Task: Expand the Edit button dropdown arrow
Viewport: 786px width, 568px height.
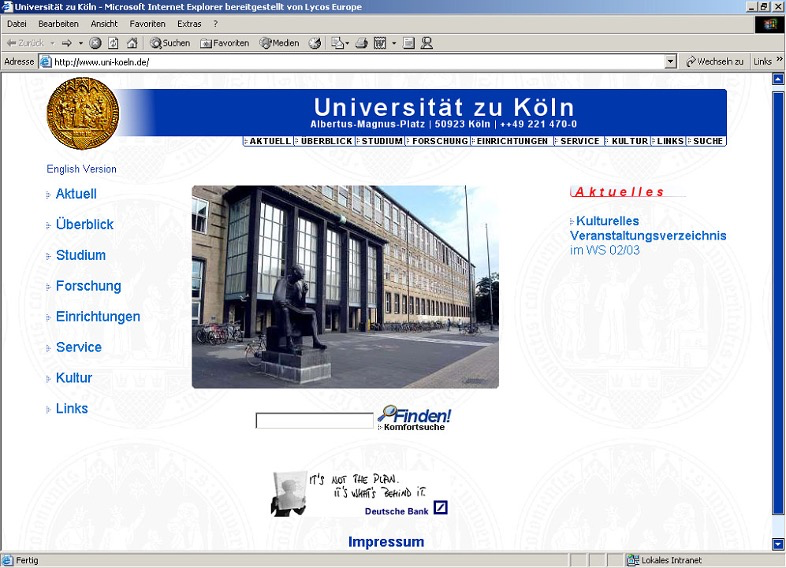Action: [x=394, y=43]
